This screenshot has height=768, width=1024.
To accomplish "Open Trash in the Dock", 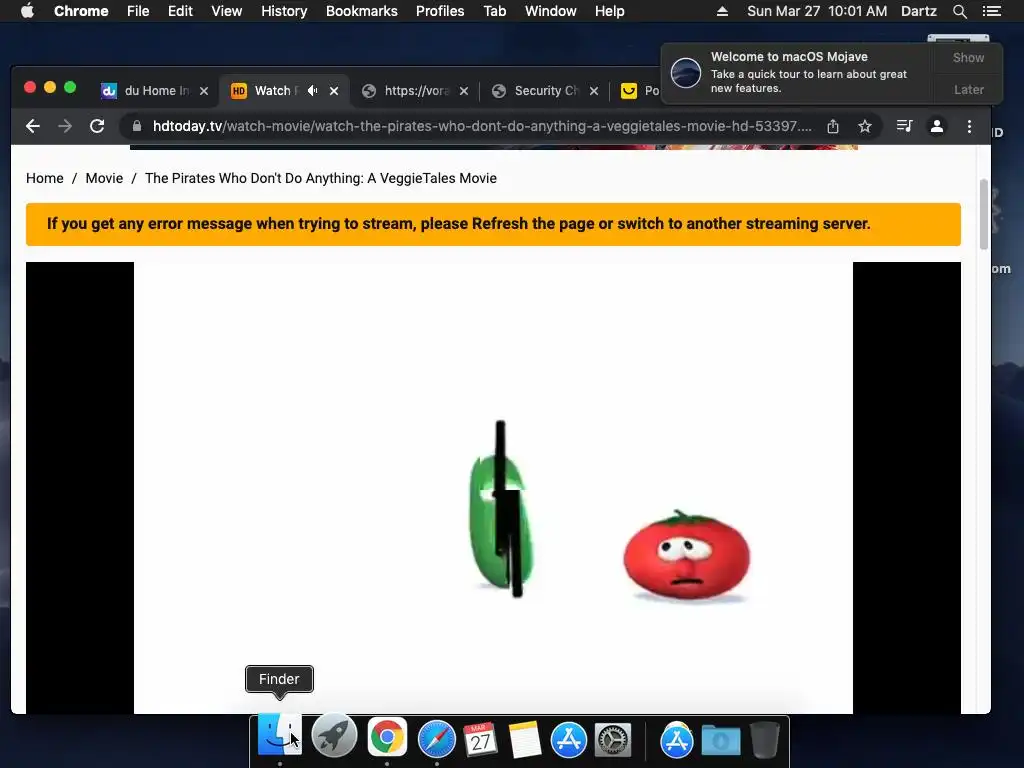I will click(764, 740).
